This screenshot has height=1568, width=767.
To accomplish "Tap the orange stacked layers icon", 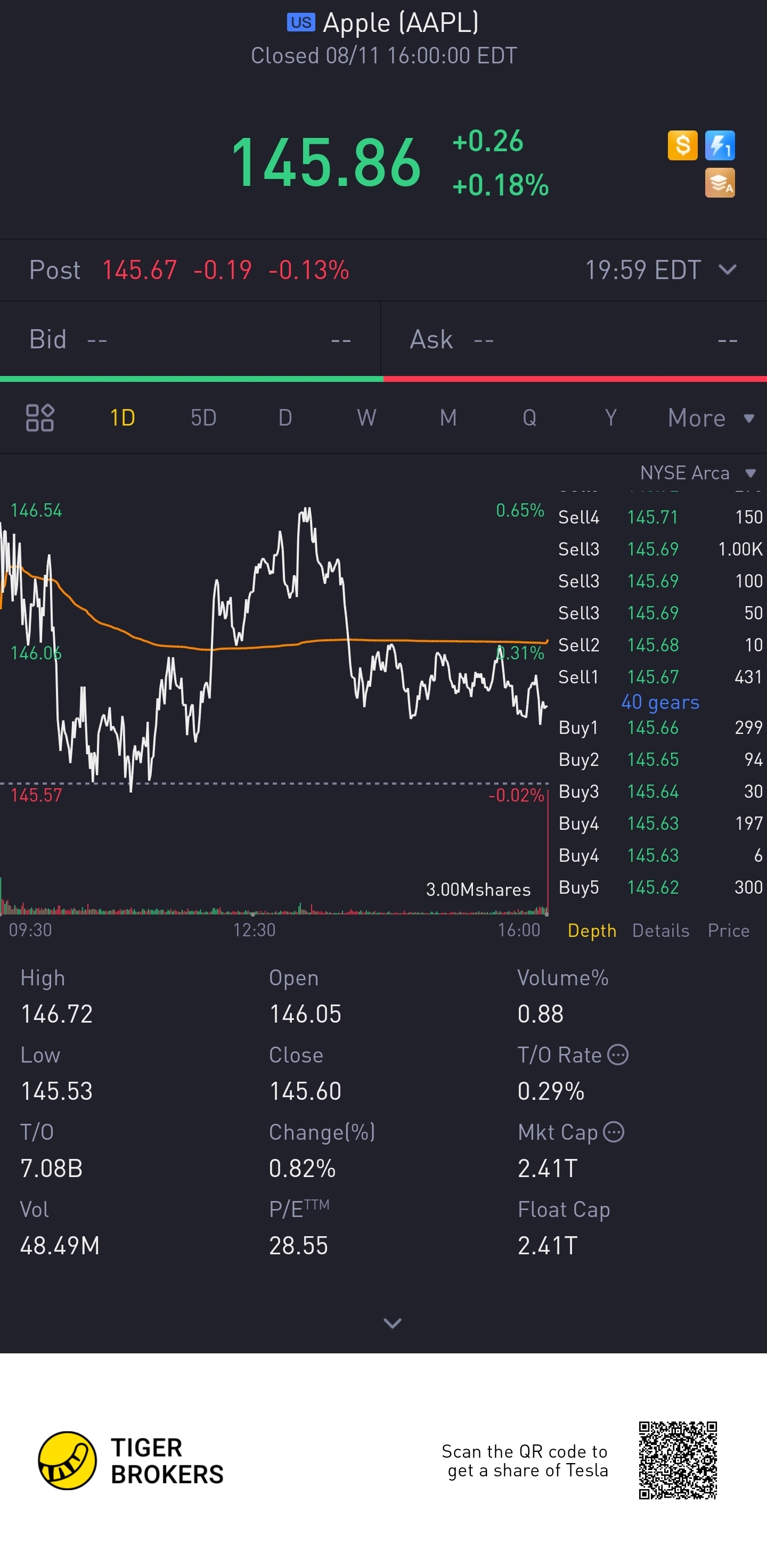I will pos(720,183).
